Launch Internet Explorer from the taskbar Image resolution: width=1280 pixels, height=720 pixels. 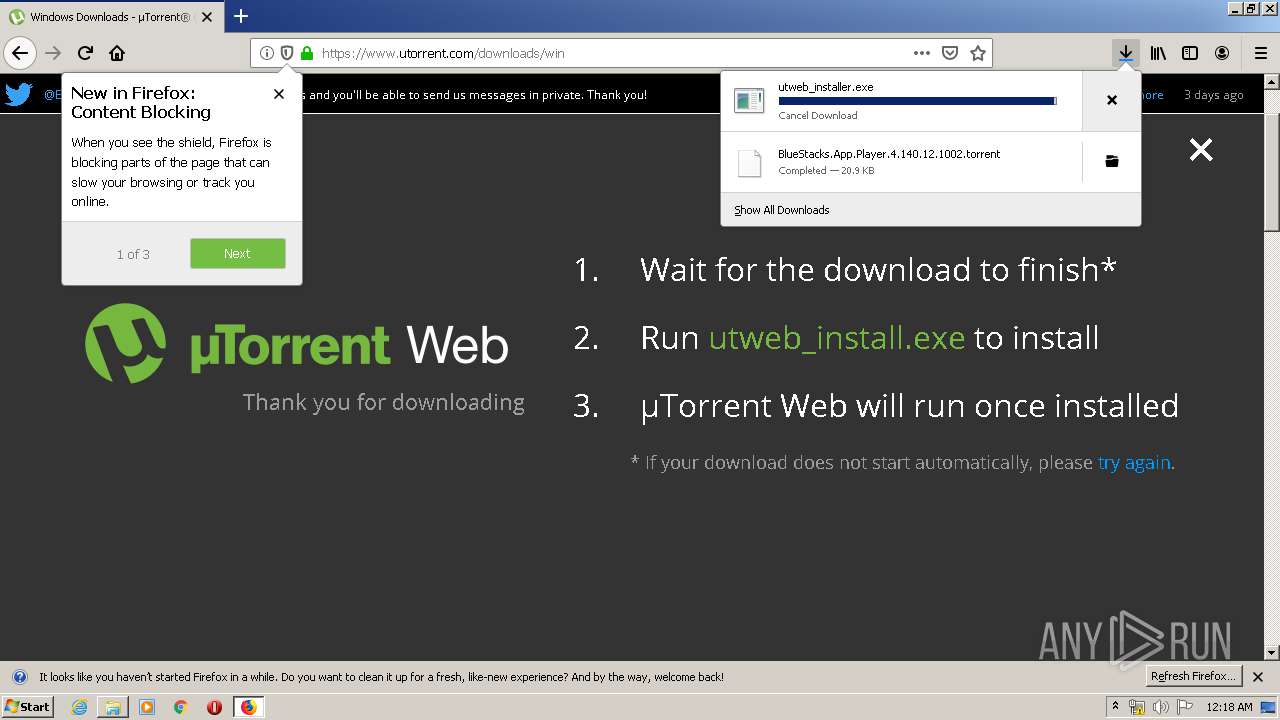(x=80, y=707)
